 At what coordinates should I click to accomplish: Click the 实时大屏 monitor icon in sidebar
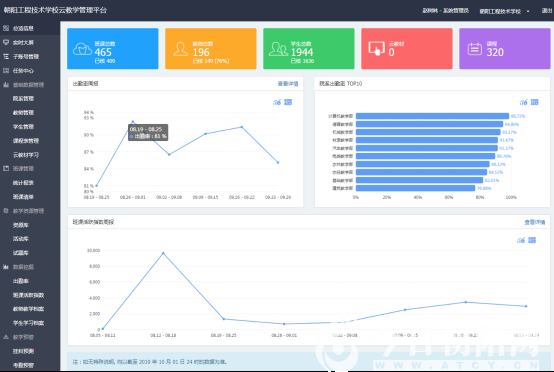[6, 42]
